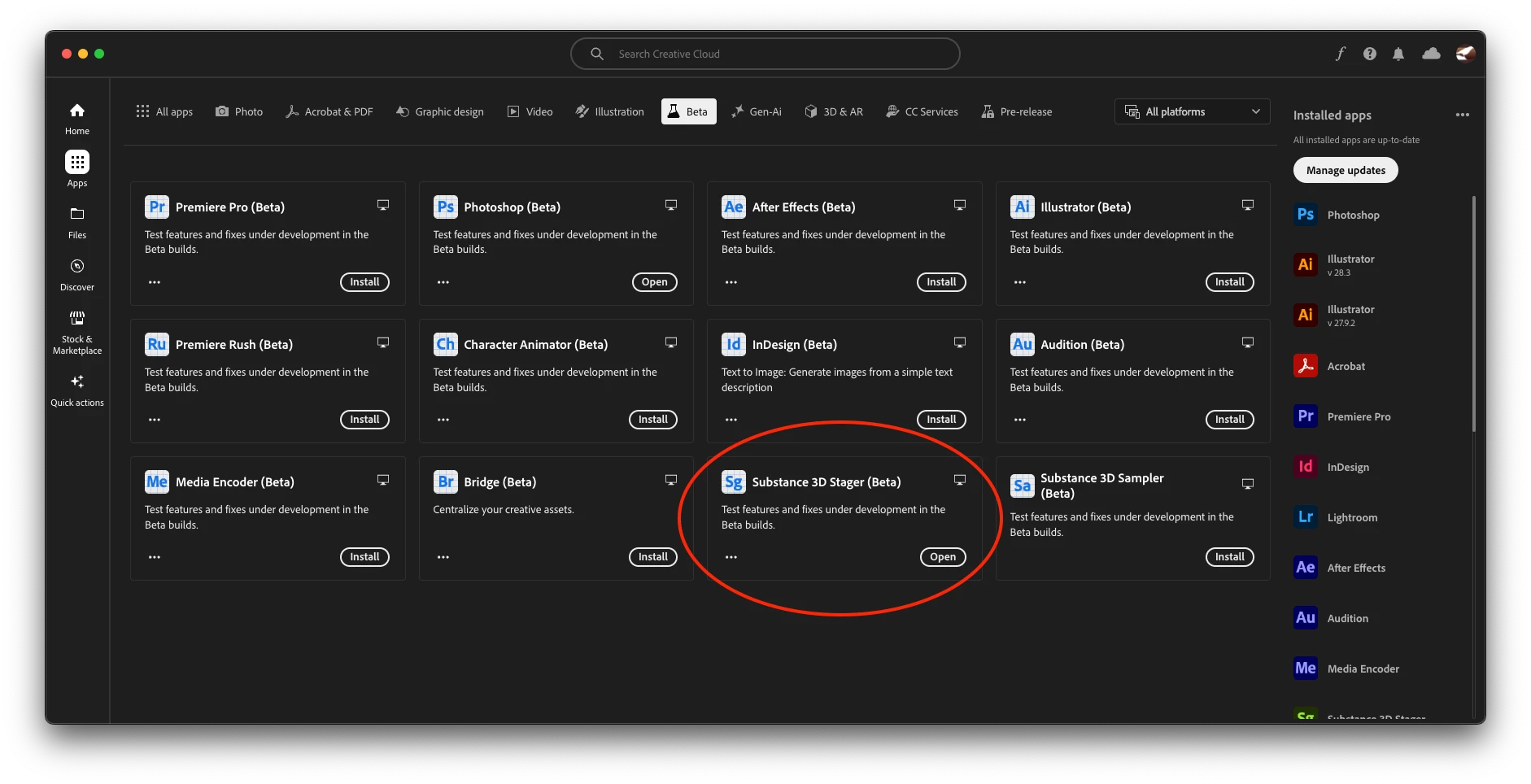Click the Illustrator (Beta) app icon
This screenshot has width=1531, height=784.
click(x=1022, y=207)
